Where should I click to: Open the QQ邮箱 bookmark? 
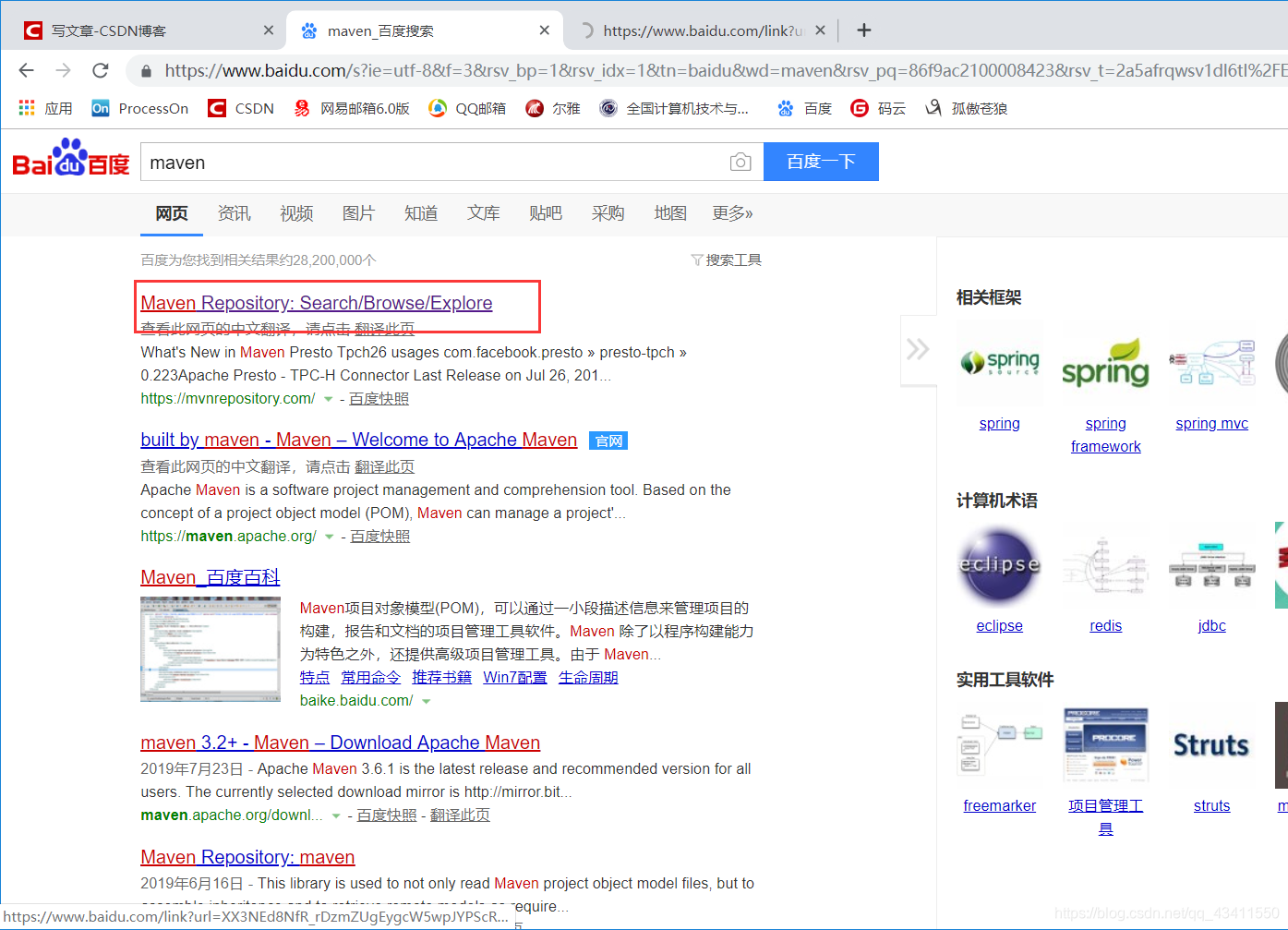click(467, 108)
